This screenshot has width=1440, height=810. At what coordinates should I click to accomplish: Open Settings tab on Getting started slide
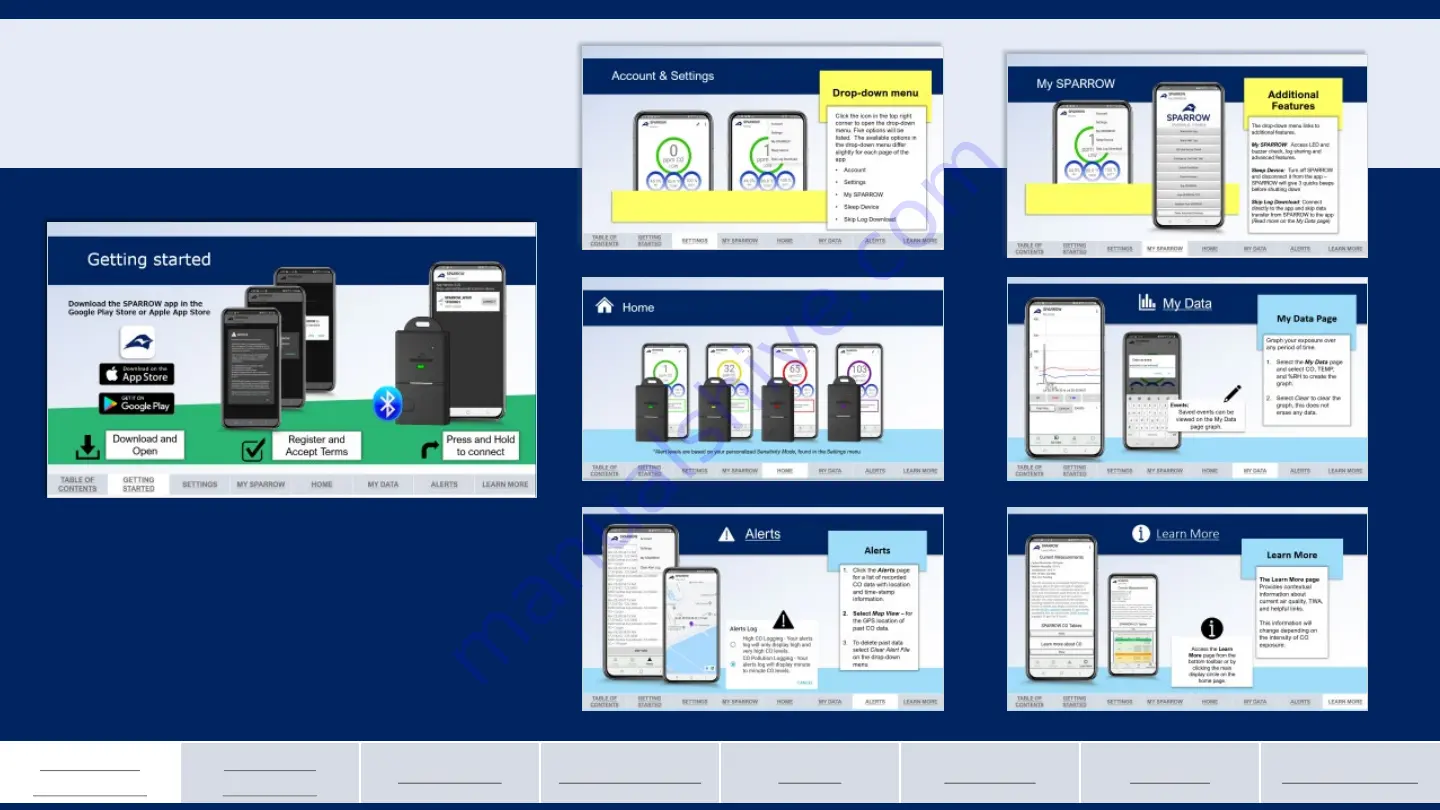pos(199,484)
